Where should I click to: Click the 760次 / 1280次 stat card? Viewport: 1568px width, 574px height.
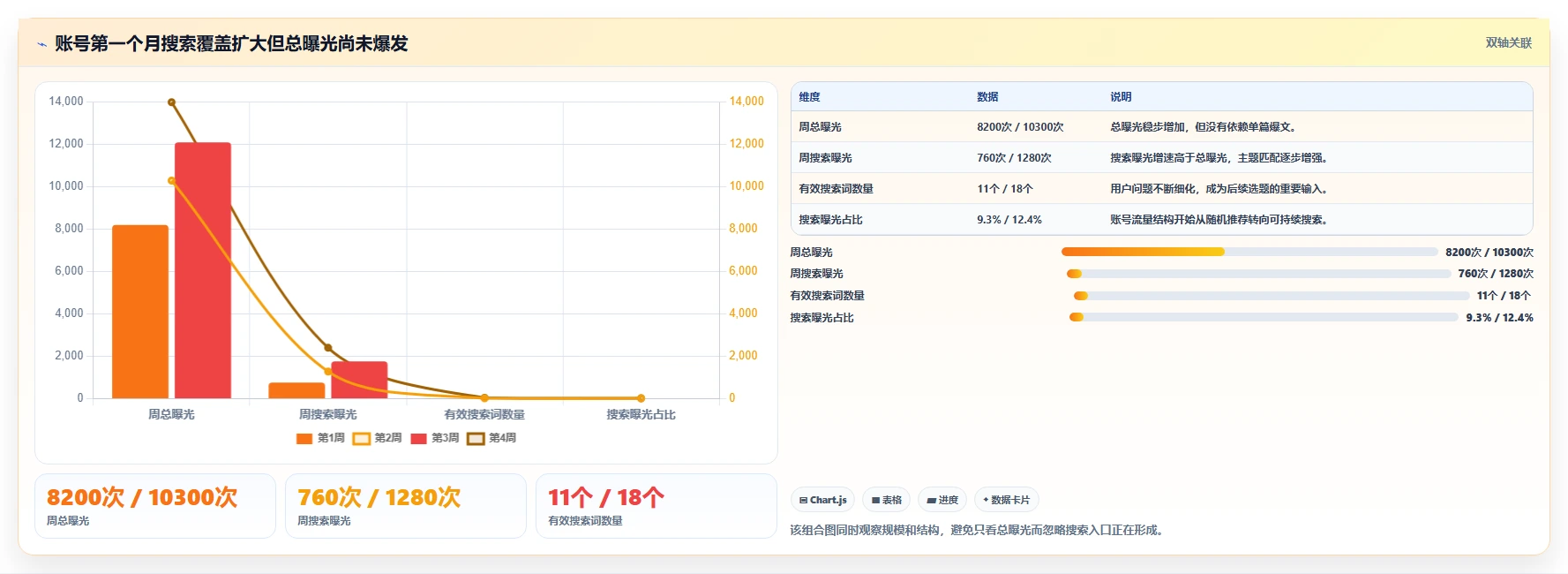(406, 506)
